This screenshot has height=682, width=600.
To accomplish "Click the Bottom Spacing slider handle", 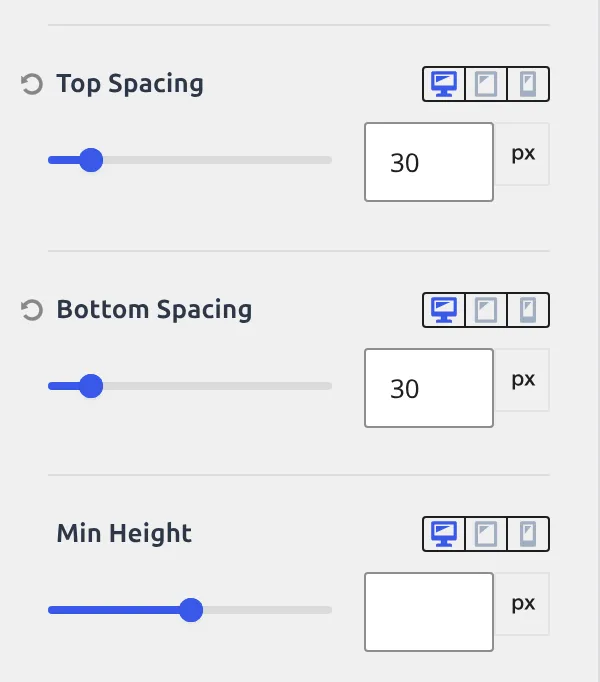I will click(91, 386).
